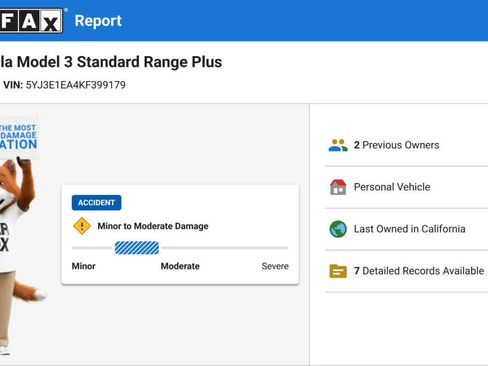The height and width of the screenshot is (366, 488).
Task: Open 'Last Owned in California' entry
Action: coord(407,229)
